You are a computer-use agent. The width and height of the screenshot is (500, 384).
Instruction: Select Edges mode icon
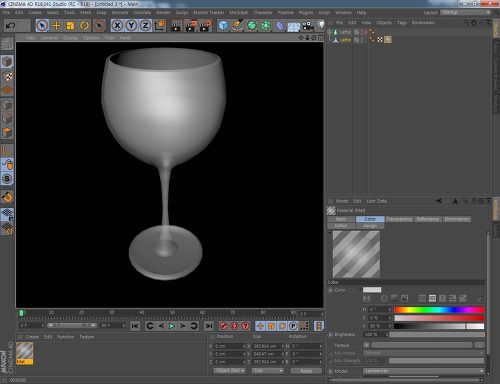point(7,119)
